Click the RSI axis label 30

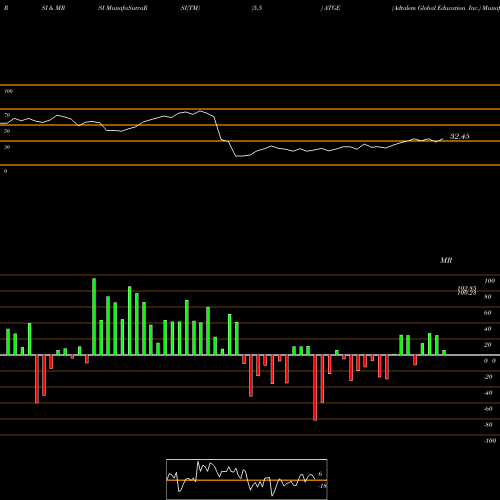coord(7,147)
